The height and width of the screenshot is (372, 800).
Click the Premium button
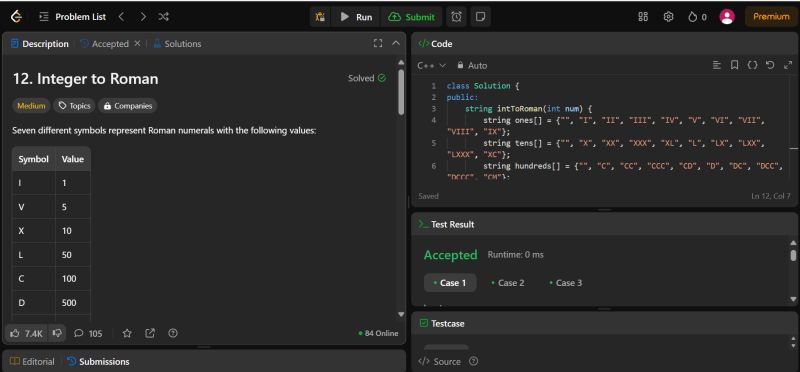point(771,17)
